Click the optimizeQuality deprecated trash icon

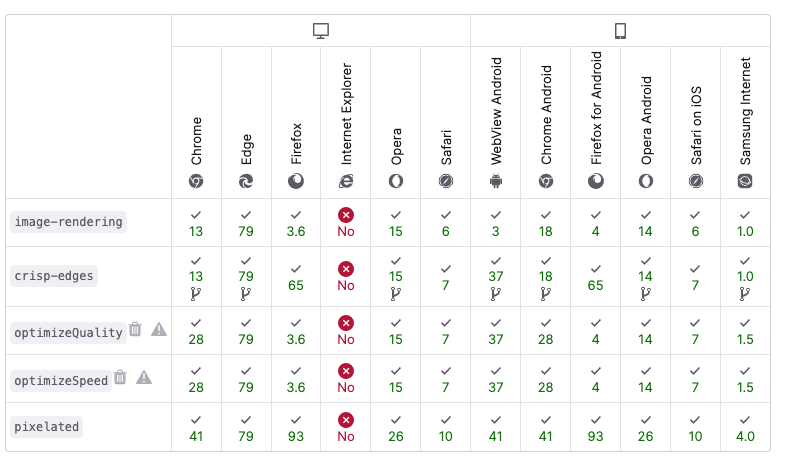[135, 329]
